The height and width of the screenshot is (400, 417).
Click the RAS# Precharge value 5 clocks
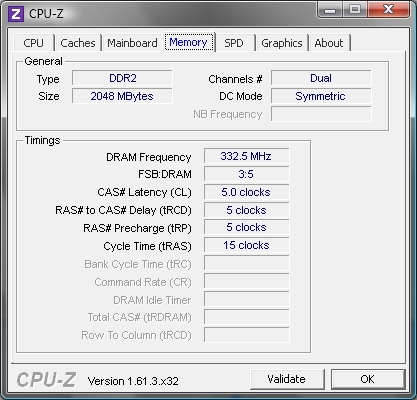coord(246,228)
